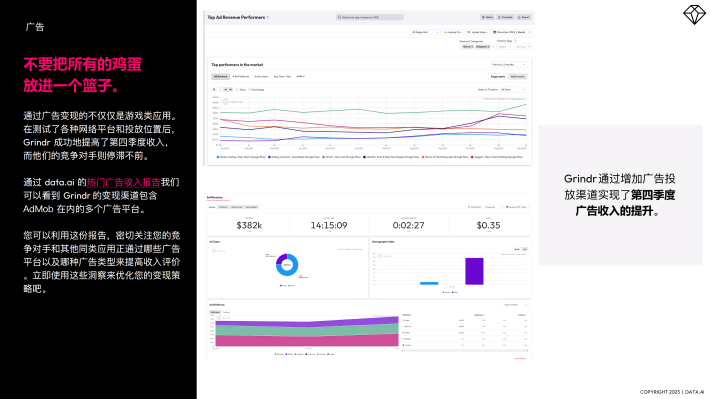Select the # Ad Platforms tab
The width and height of the screenshot is (710, 399).
pyautogui.click(x=241, y=77)
